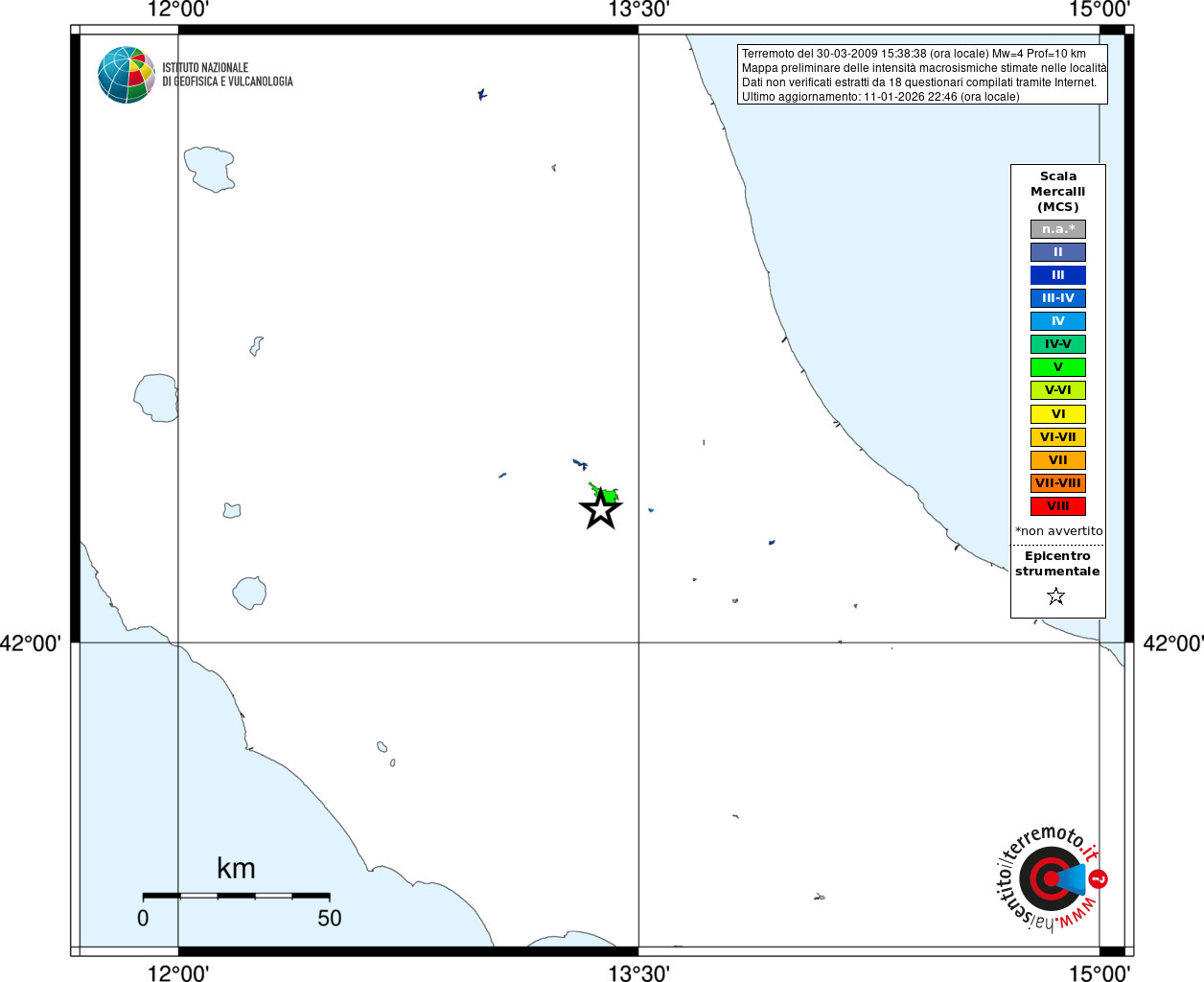Click the 'km' scale label
The height and width of the screenshot is (982, 1204).
[236, 868]
